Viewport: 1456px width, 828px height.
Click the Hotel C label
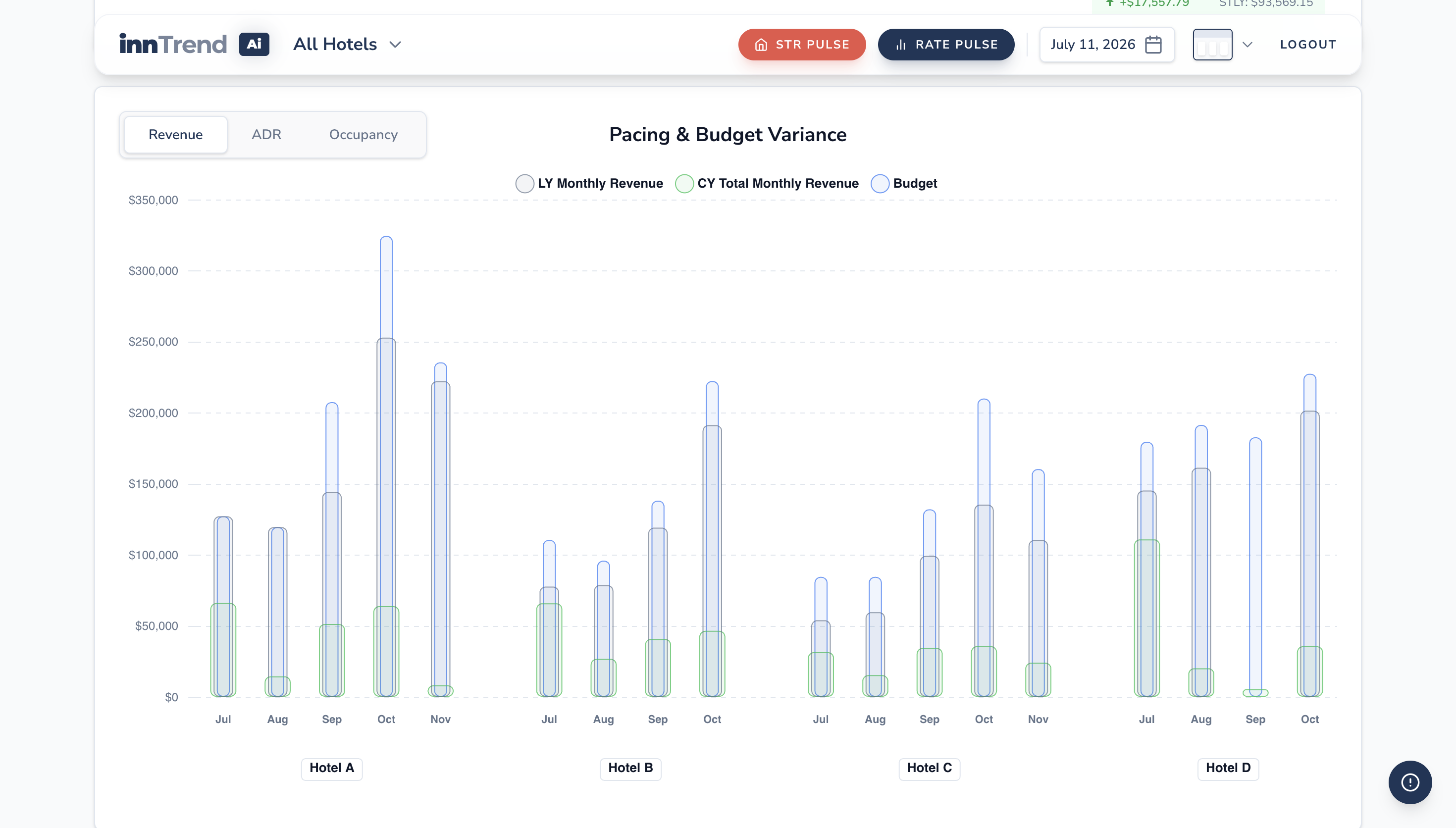coord(930,768)
